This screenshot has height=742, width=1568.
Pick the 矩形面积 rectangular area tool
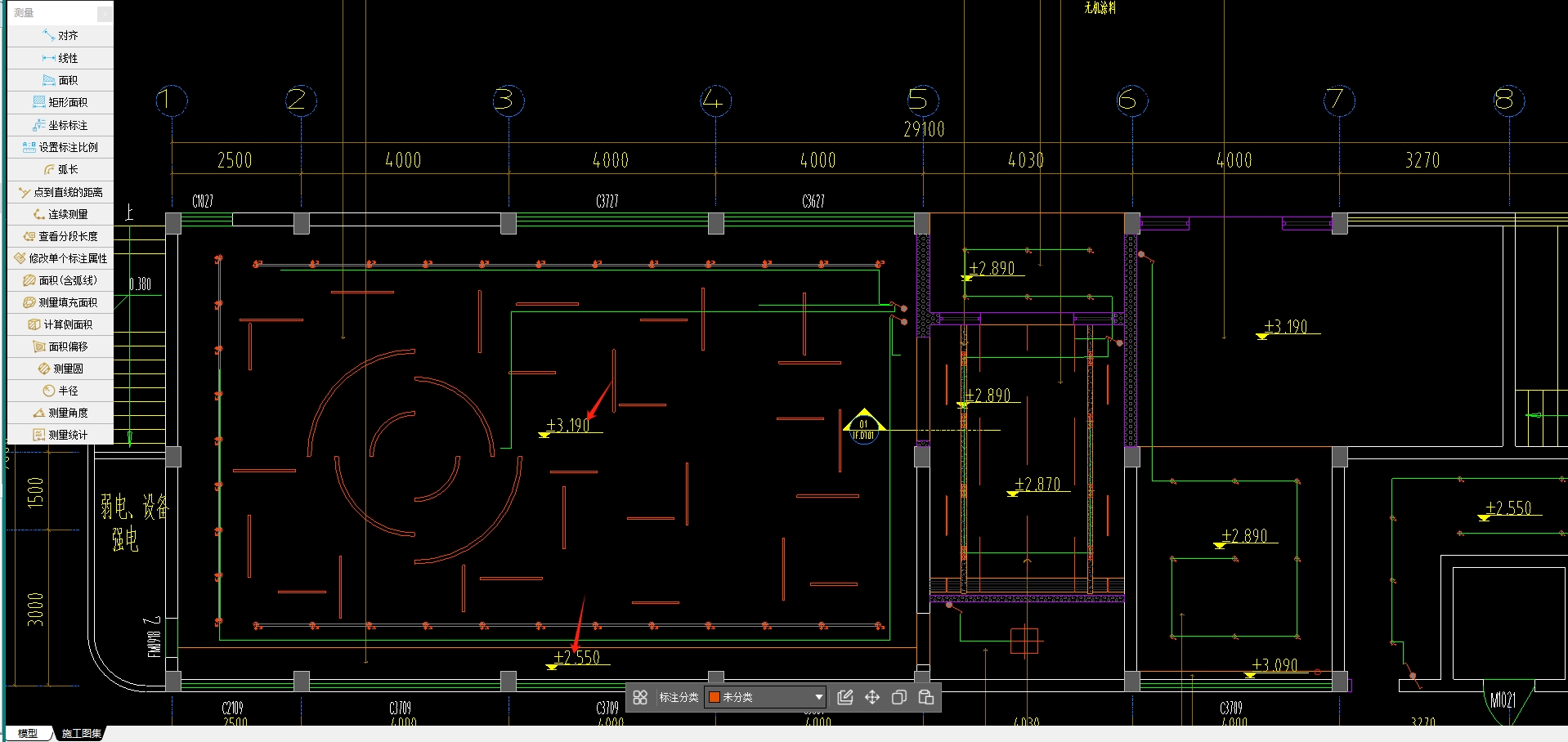(x=60, y=102)
